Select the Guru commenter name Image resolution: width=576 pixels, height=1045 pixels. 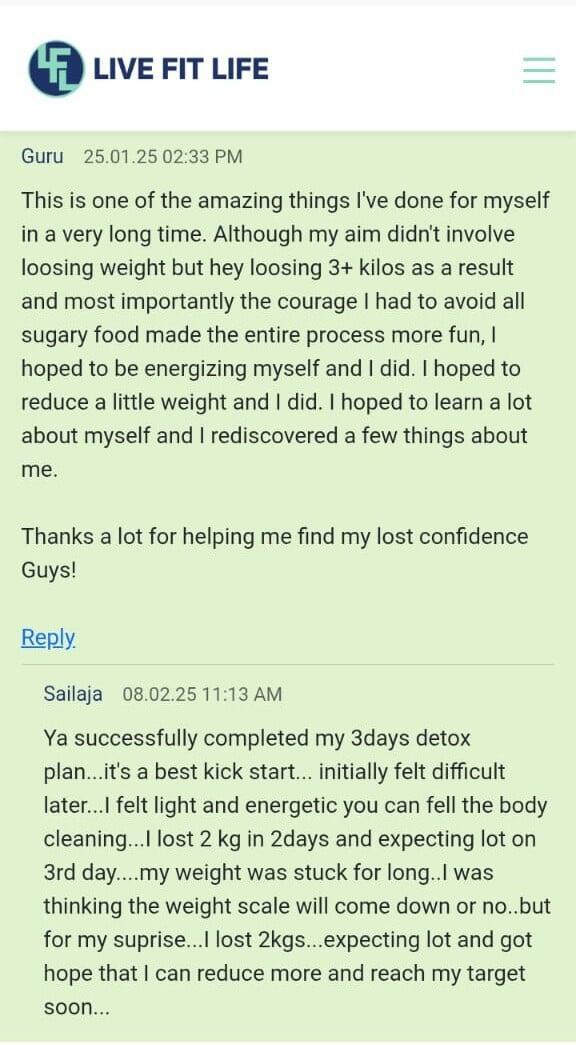pyautogui.click(x=43, y=157)
